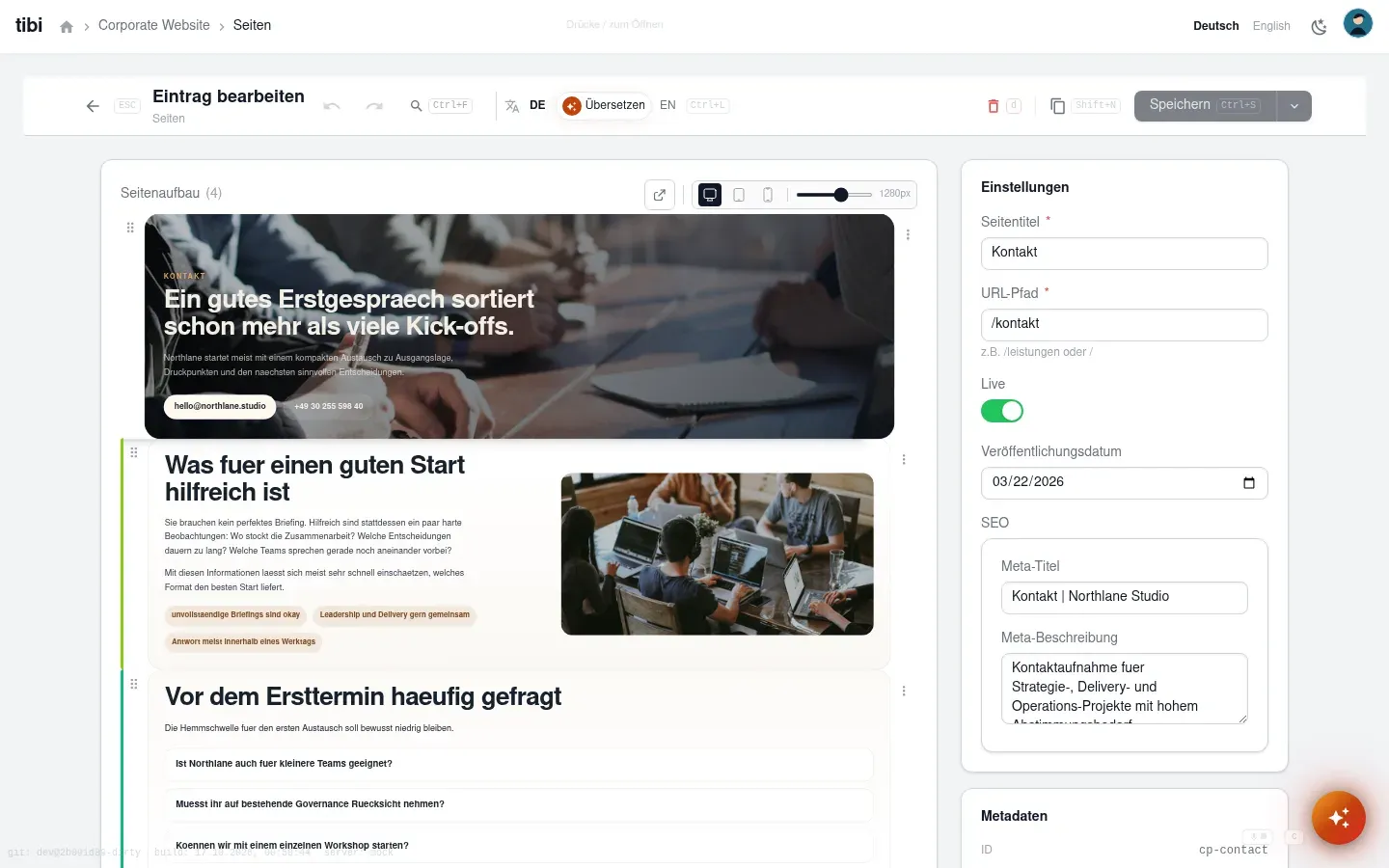The width and height of the screenshot is (1389, 868).
Task: Delete the entry with the trash icon
Action: (994, 106)
